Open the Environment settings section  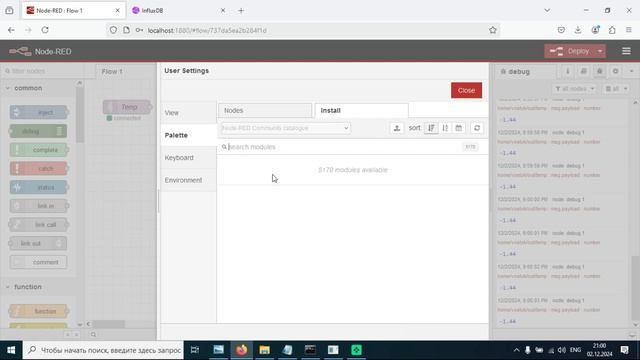[188, 180]
